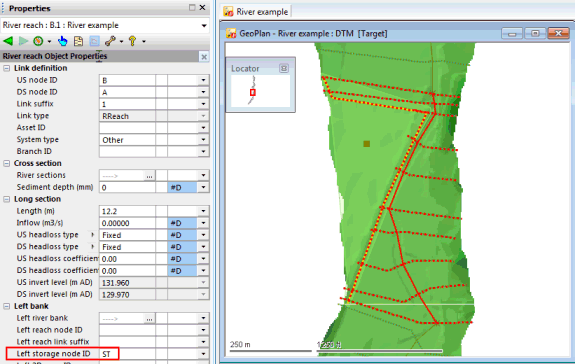Image resolution: width=575 pixels, height=364 pixels.
Task: Open River sections ellipsis editor button
Action: coord(149,176)
